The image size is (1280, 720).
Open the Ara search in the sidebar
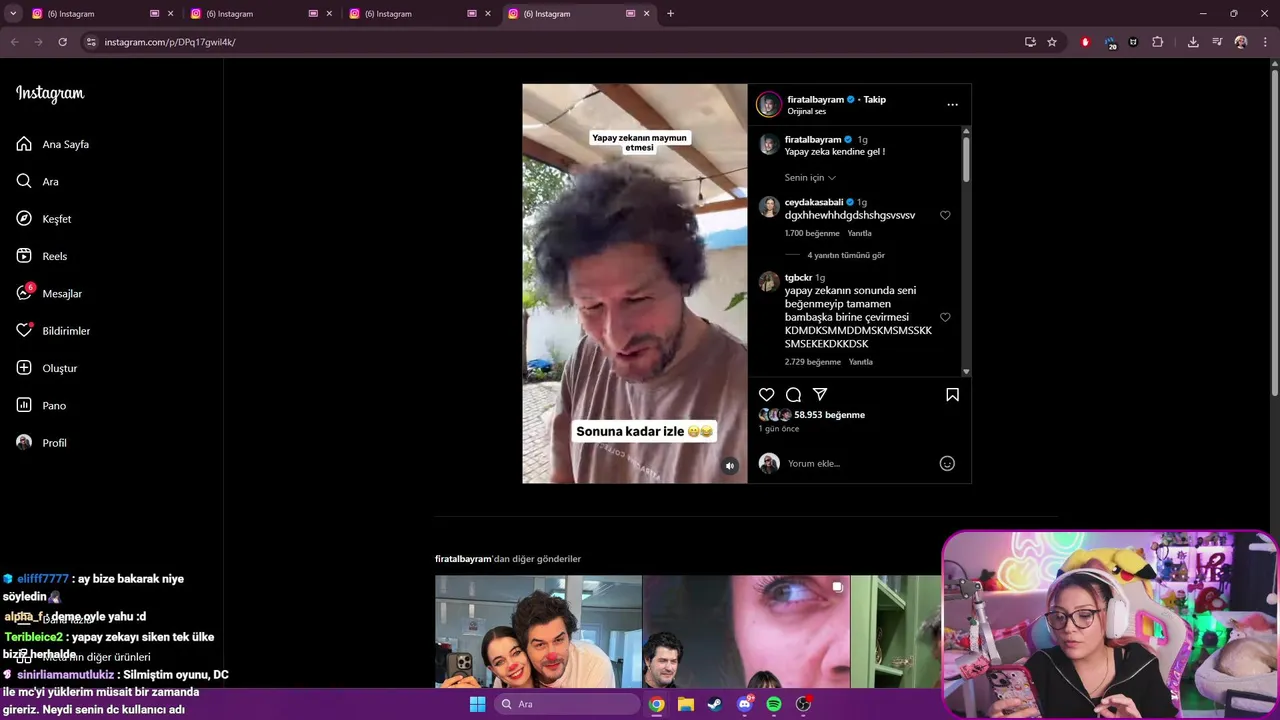[x=38, y=181]
